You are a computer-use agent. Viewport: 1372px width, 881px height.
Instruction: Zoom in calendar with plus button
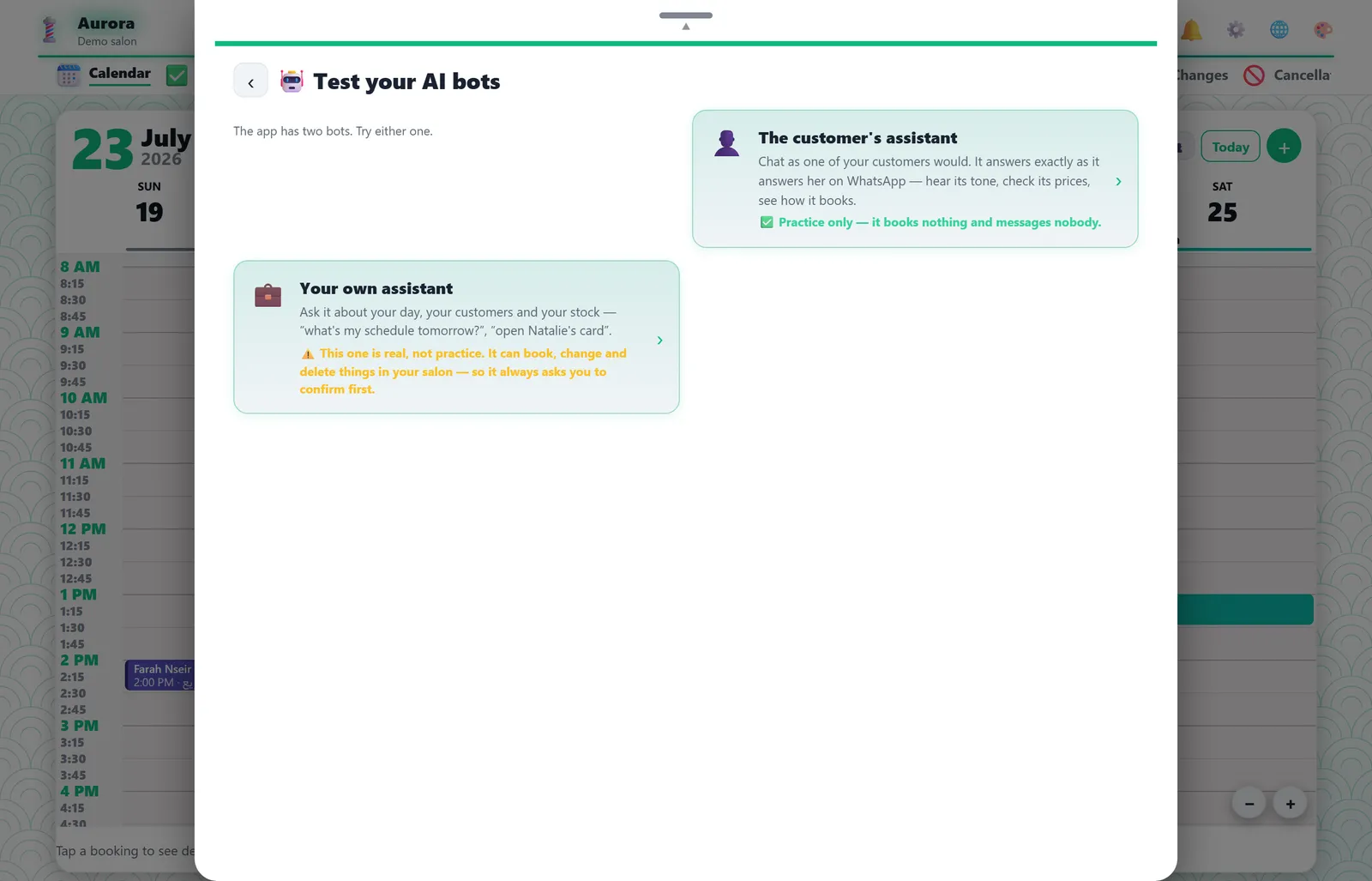click(x=1291, y=804)
